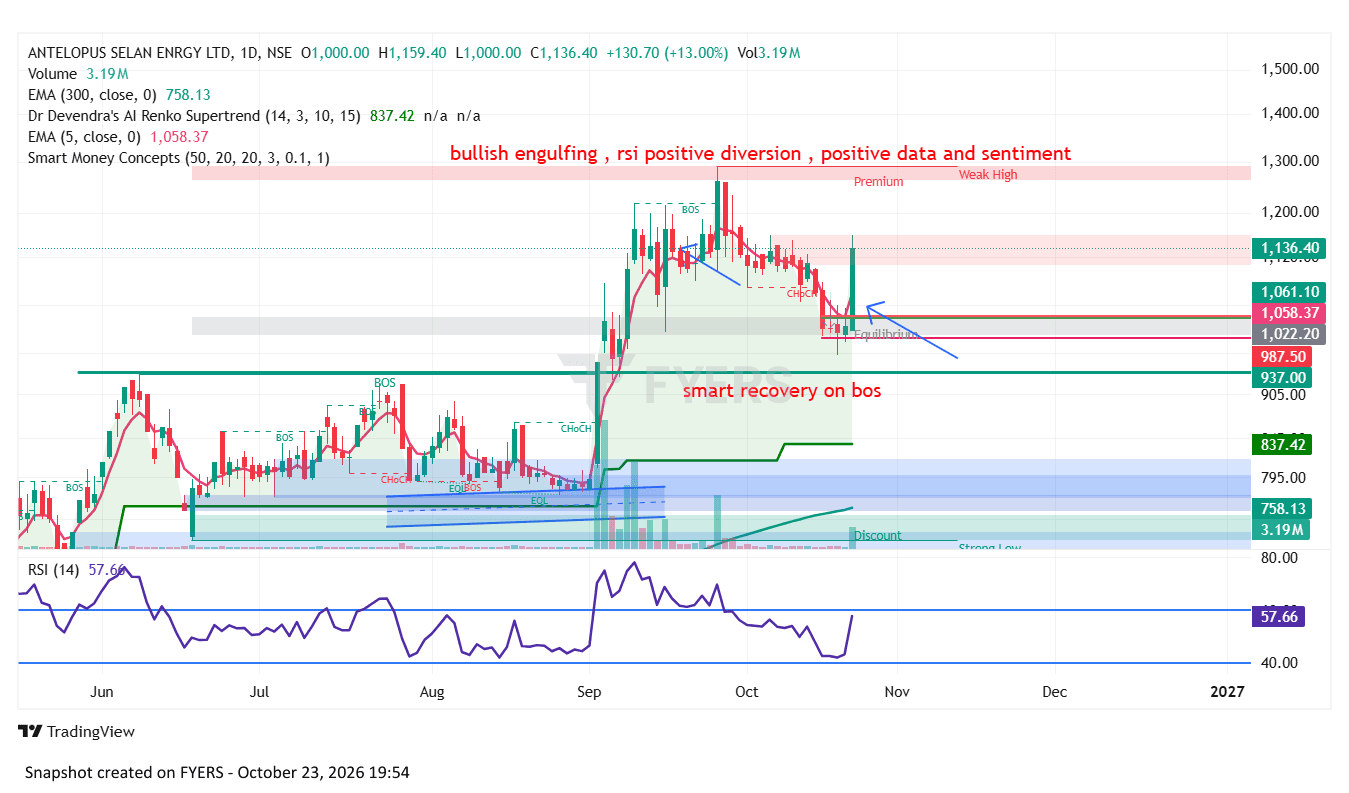
Task: Select the H1,159.40 high value in header
Action: 412,52
